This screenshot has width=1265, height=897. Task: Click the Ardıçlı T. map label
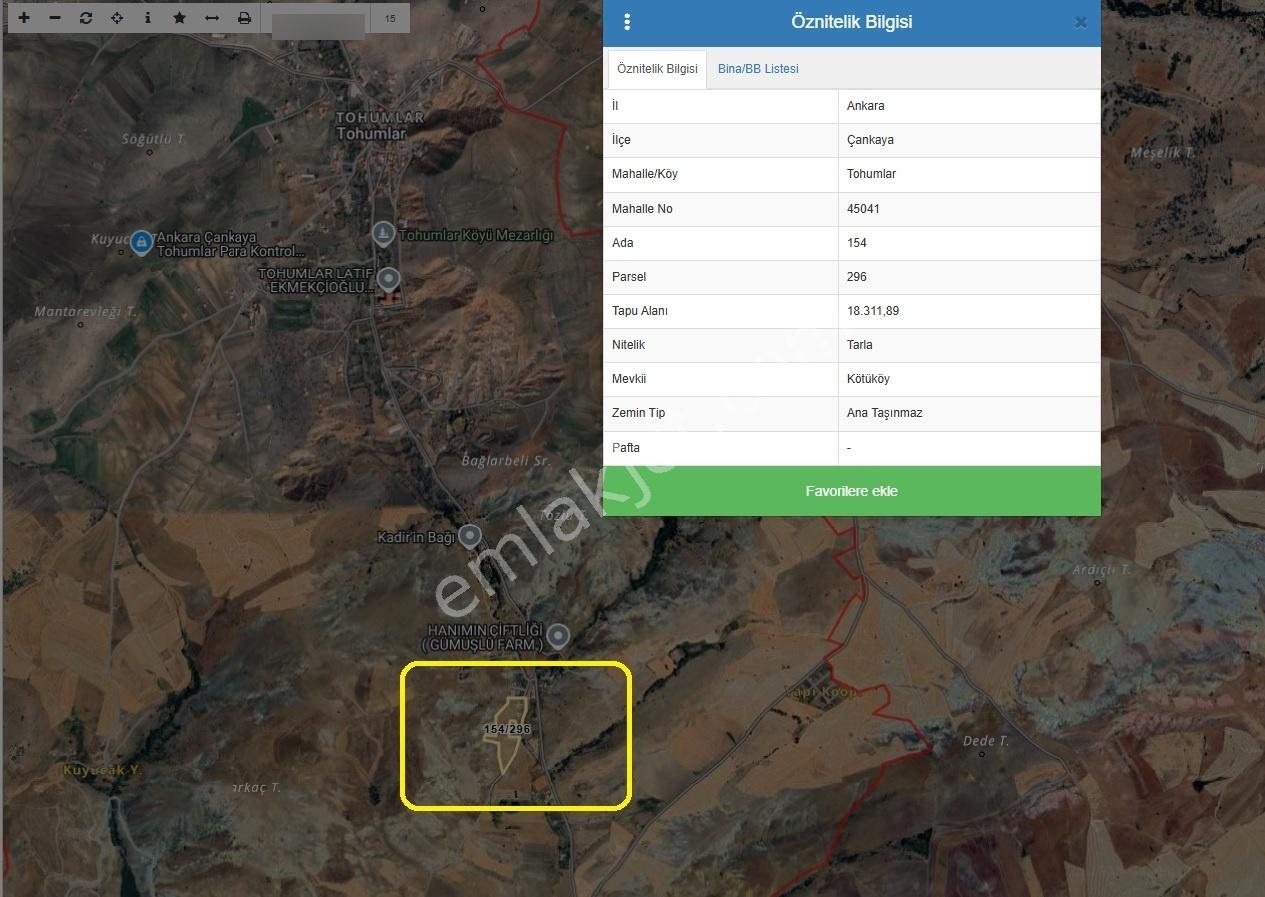tap(1101, 569)
